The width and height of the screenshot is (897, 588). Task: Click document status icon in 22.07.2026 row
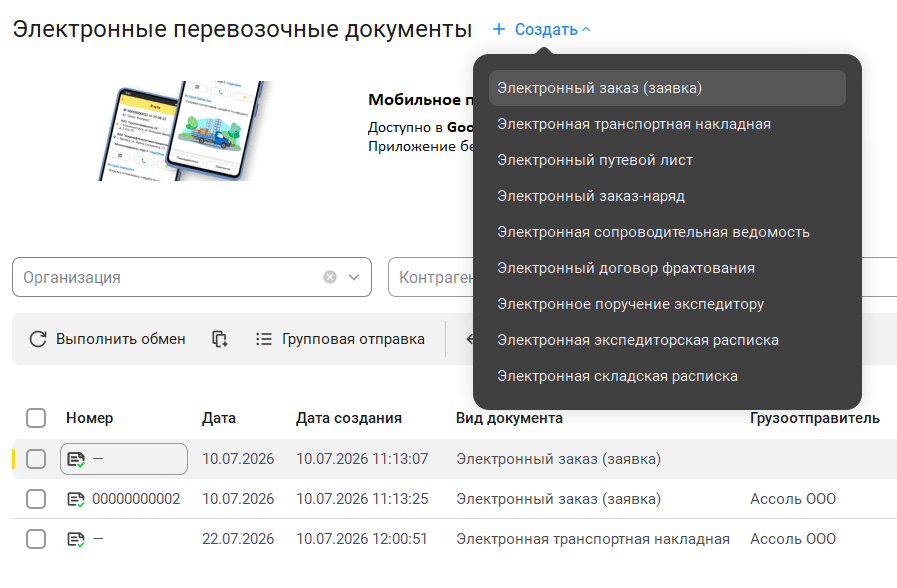(x=76, y=539)
